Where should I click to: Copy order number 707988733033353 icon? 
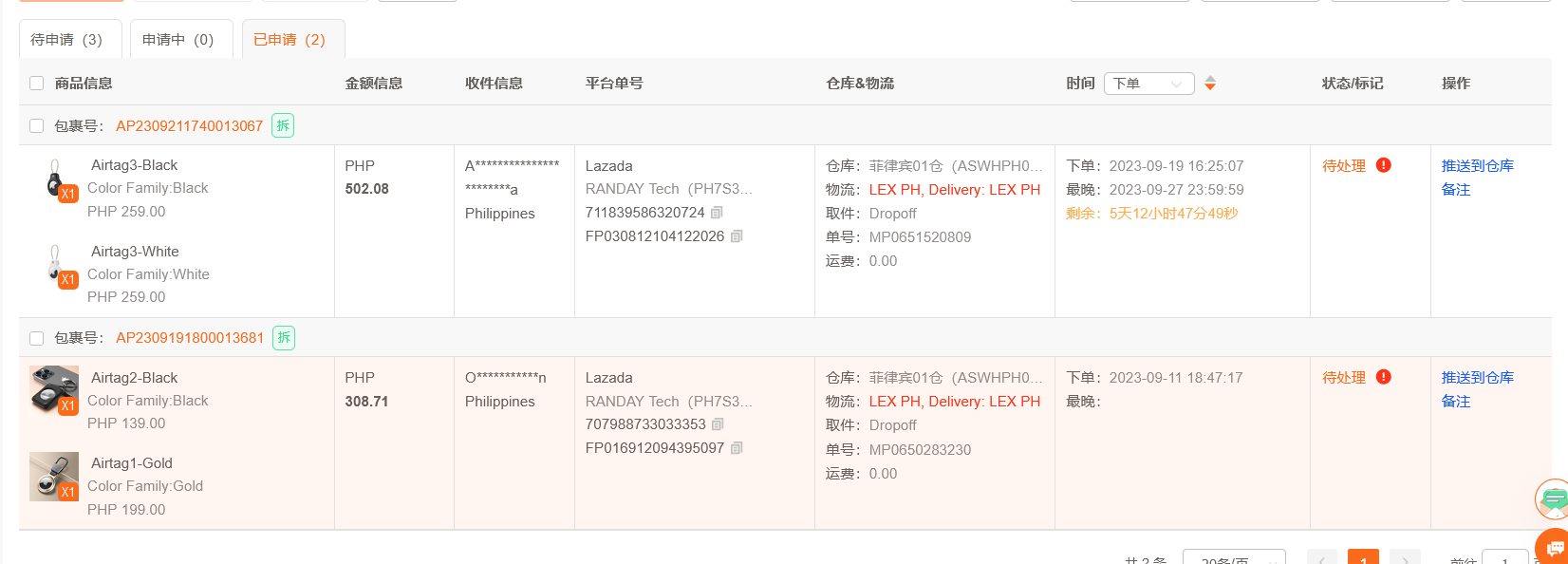[x=718, y=424]
